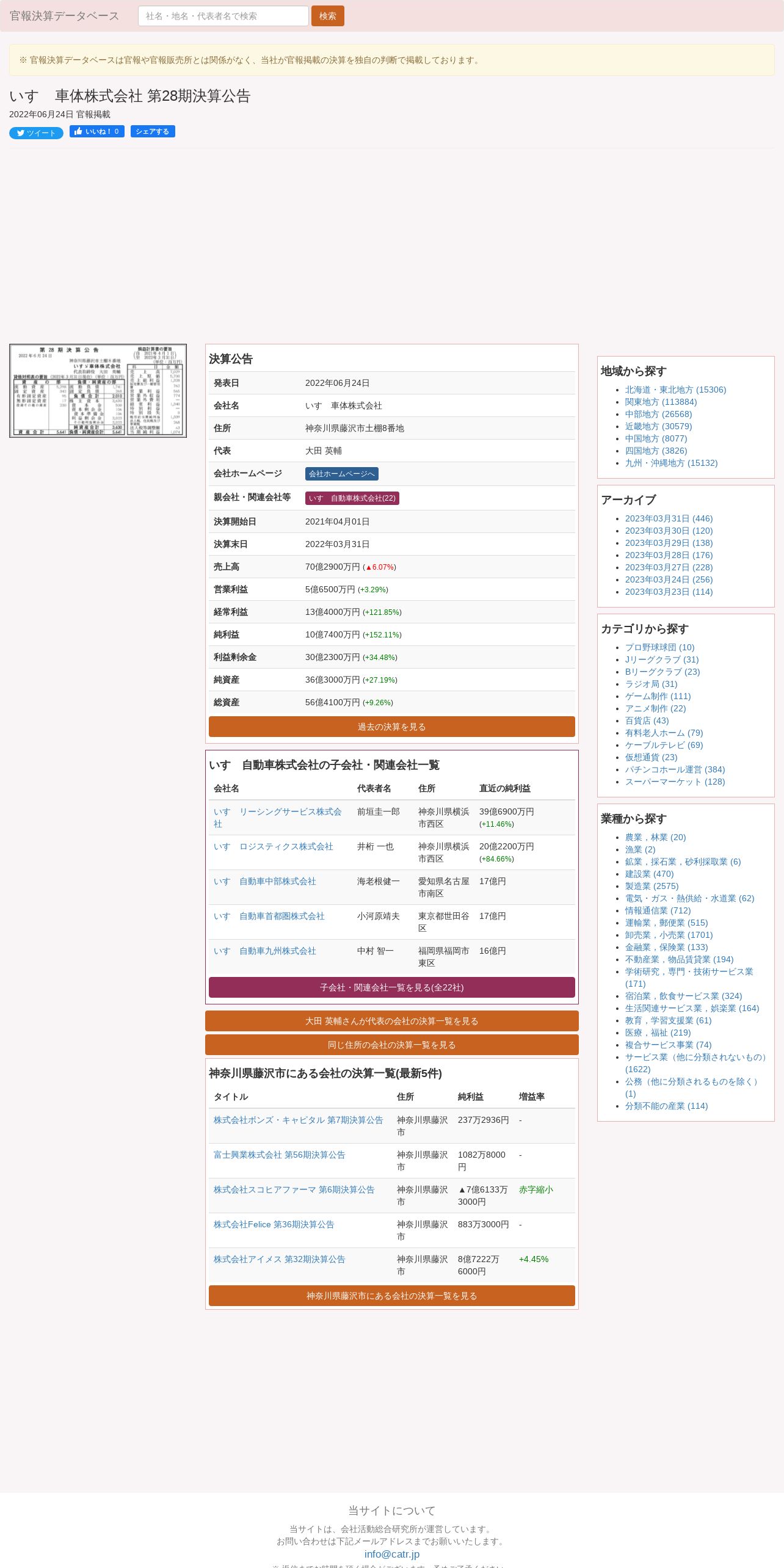Select 九州・沖縄地方 (15132) region
784x1568 pixels.
pyautogui.click(x=671, y=463)
